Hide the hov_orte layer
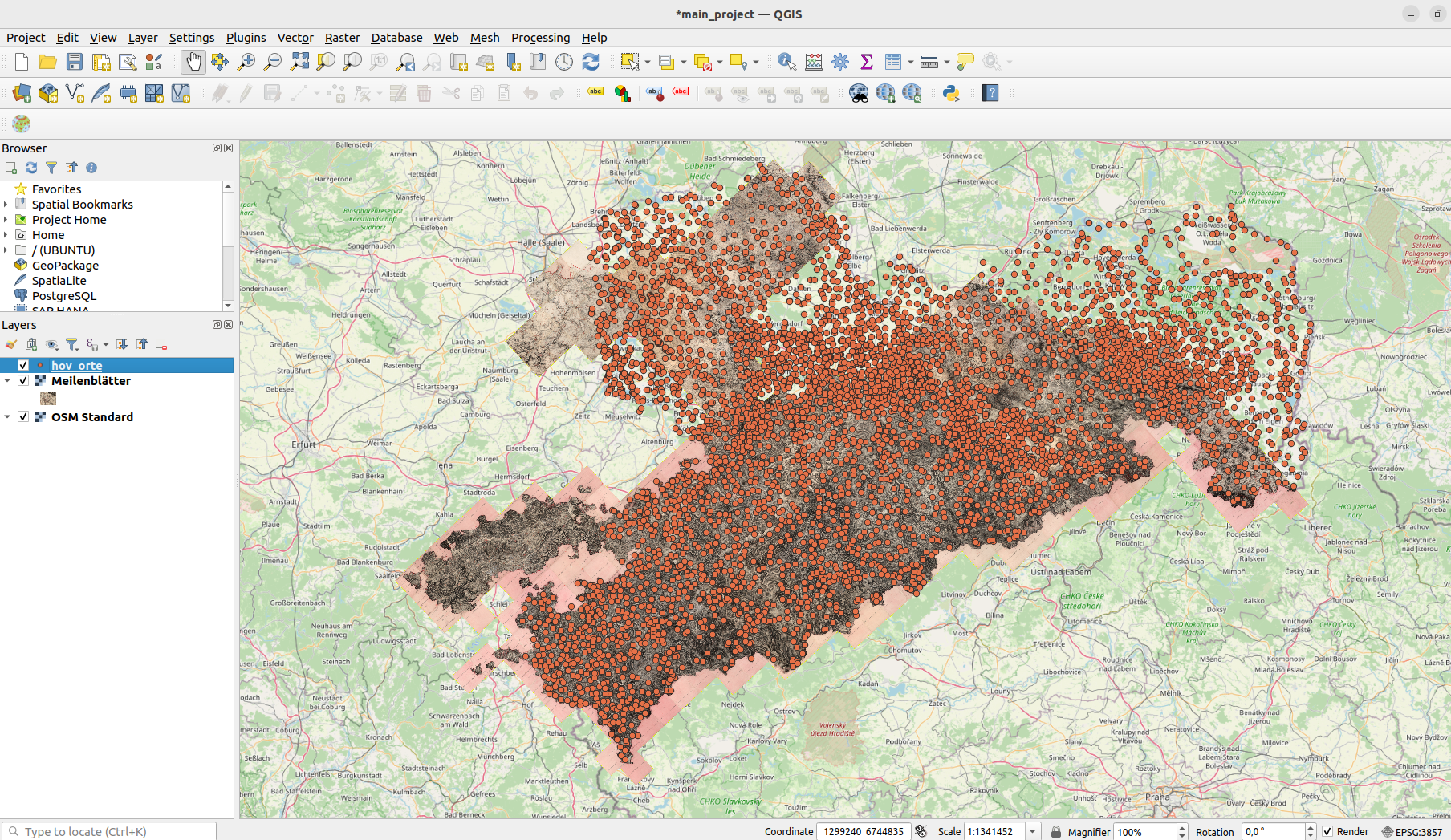The image size is (1451, 840). 22,365
